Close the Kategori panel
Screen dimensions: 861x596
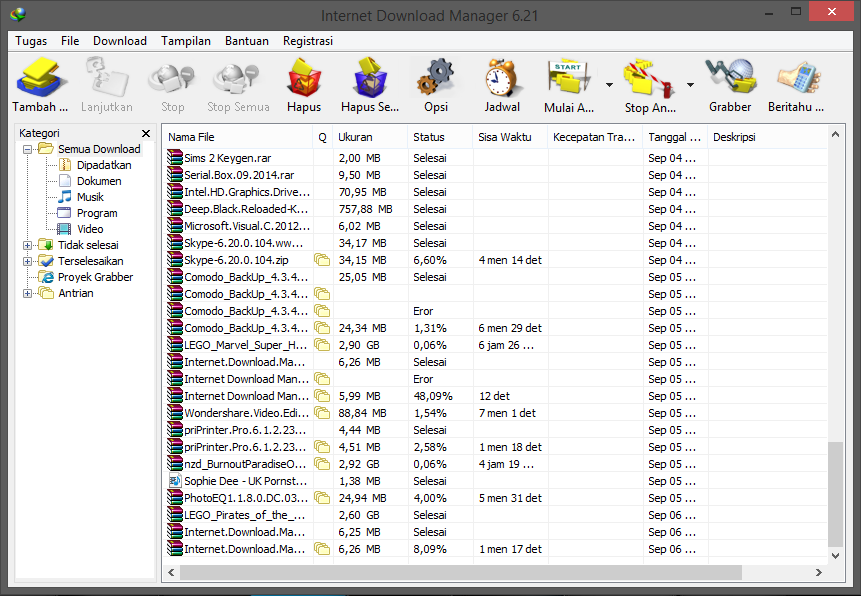pyautogui.click(x=146, y=133)
